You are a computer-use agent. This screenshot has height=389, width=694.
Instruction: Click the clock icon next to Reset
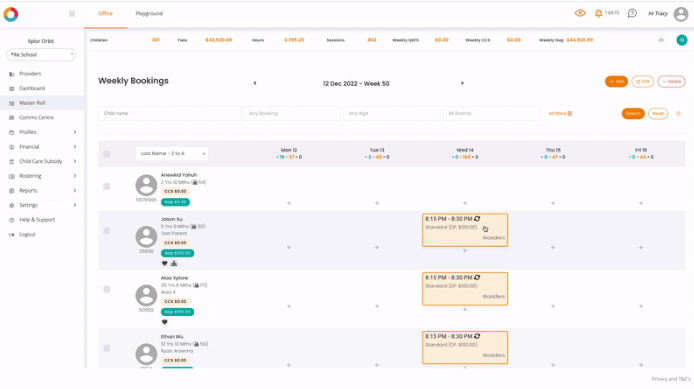[678, 114]
